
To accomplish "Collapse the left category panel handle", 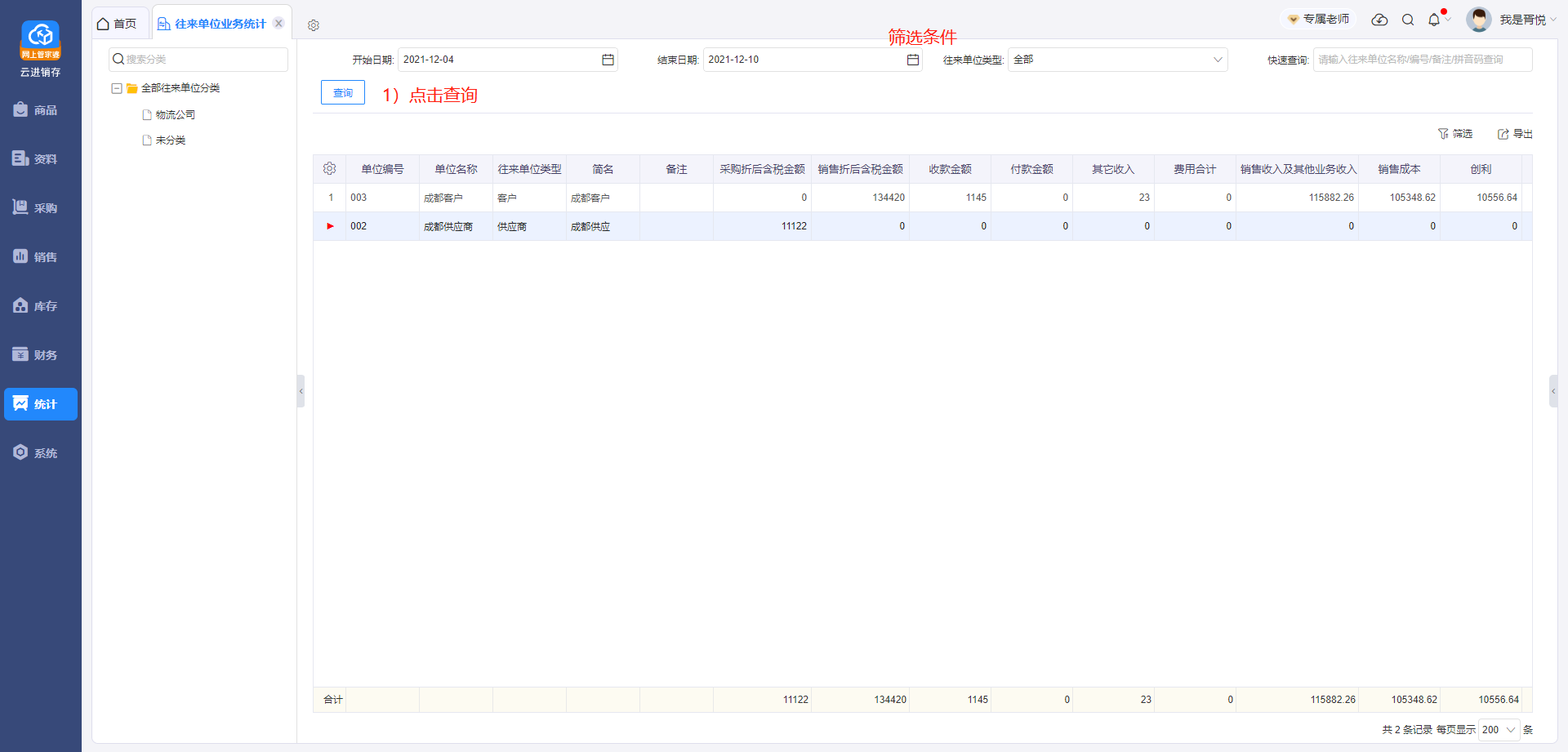I will click(301, 391).
